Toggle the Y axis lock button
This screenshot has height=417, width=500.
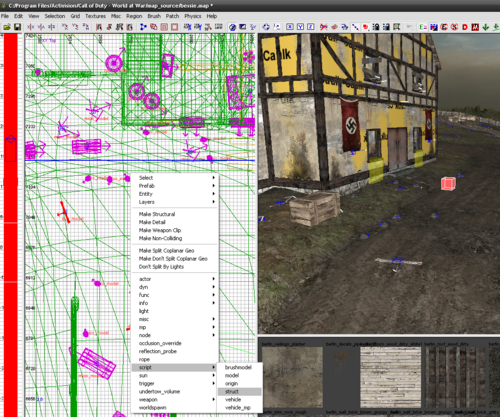click(x=300, y=27)
